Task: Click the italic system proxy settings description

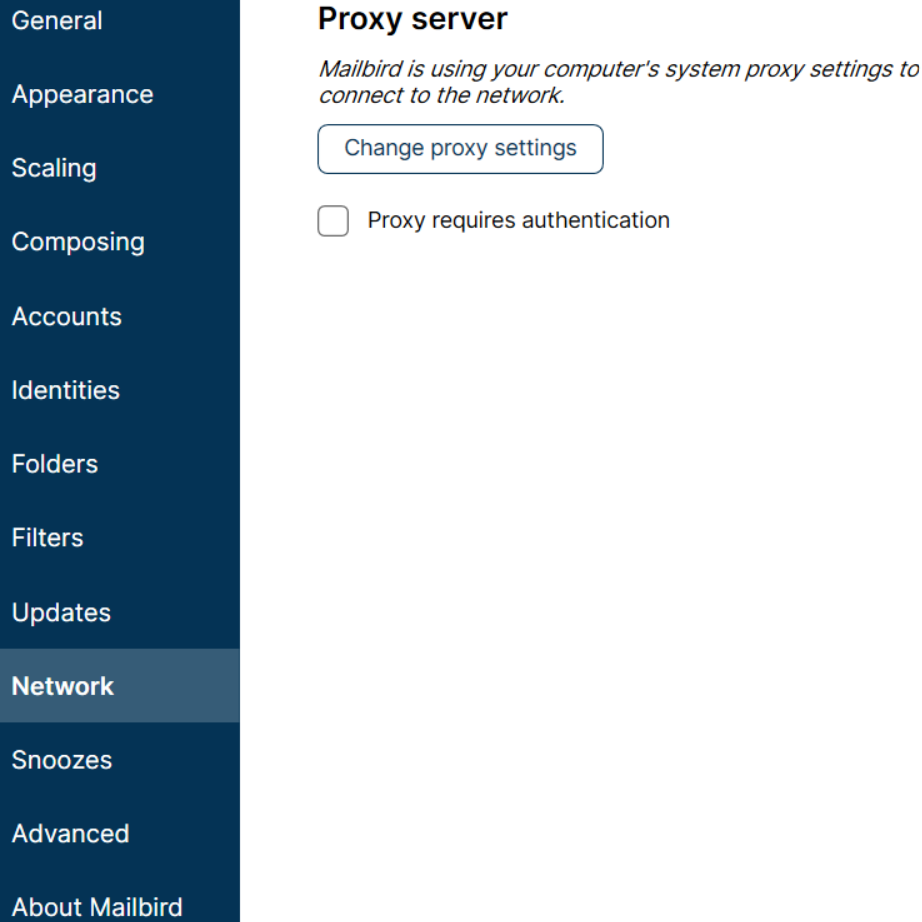Action: (x=619, y=82)
